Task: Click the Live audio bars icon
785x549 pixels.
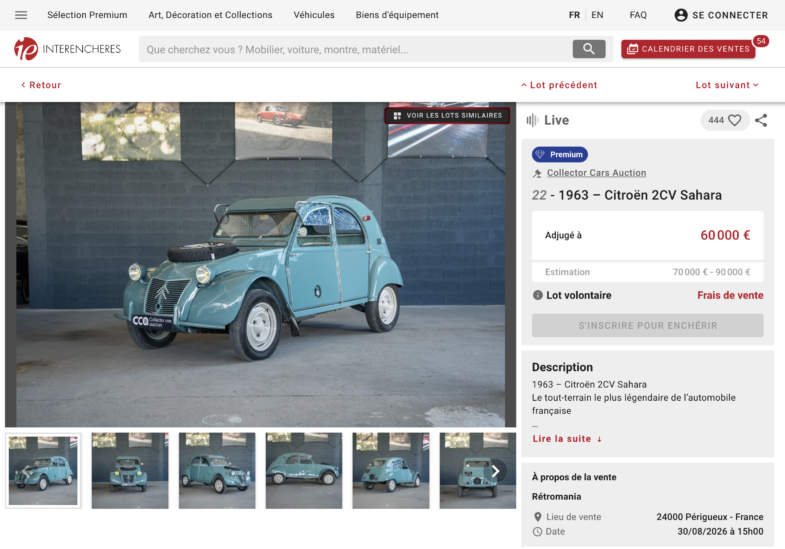Action: pyautogui.click(x=532, y=120)
